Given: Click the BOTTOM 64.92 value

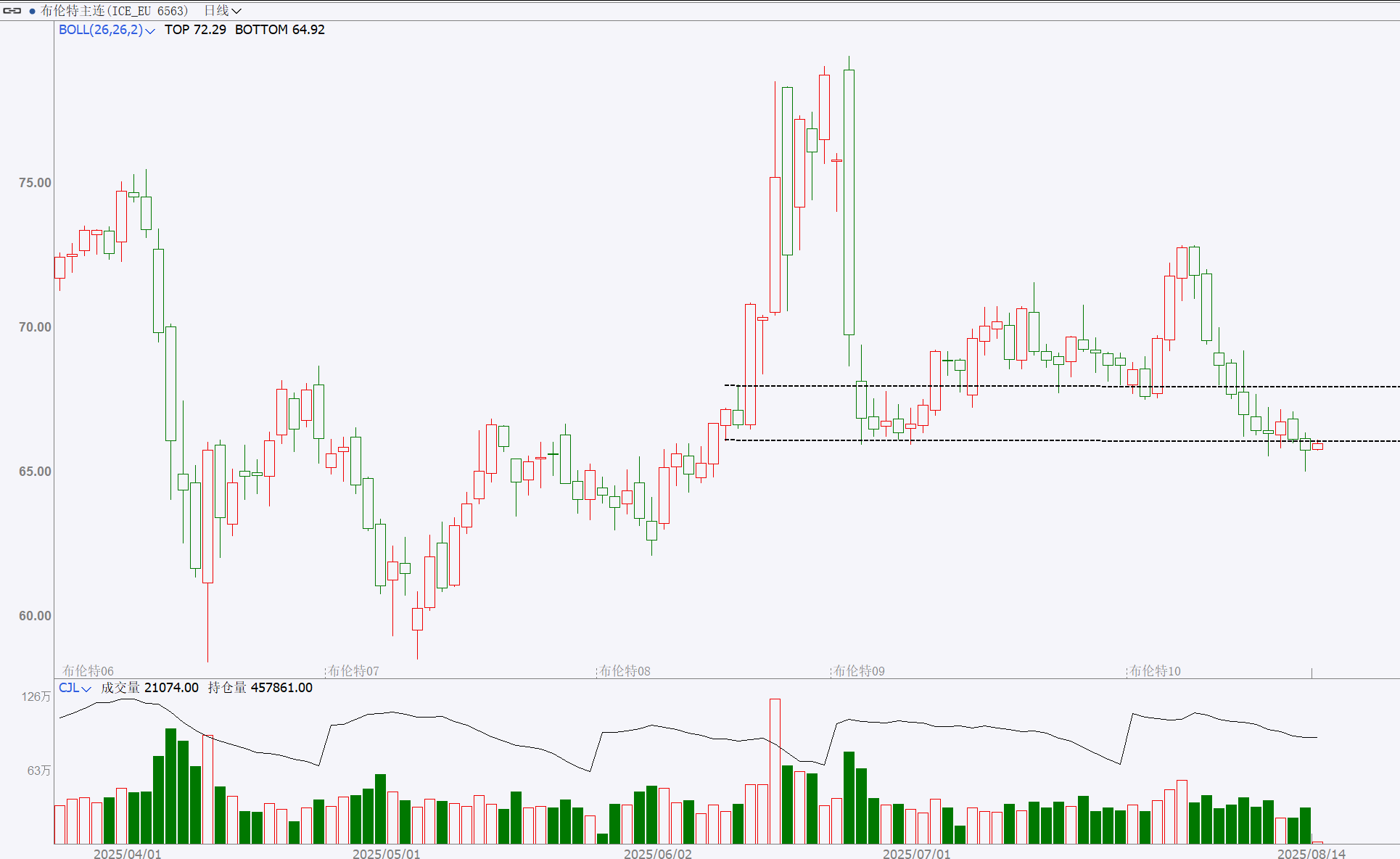Looking at the screenshot, I should click(x=280, y=30).
